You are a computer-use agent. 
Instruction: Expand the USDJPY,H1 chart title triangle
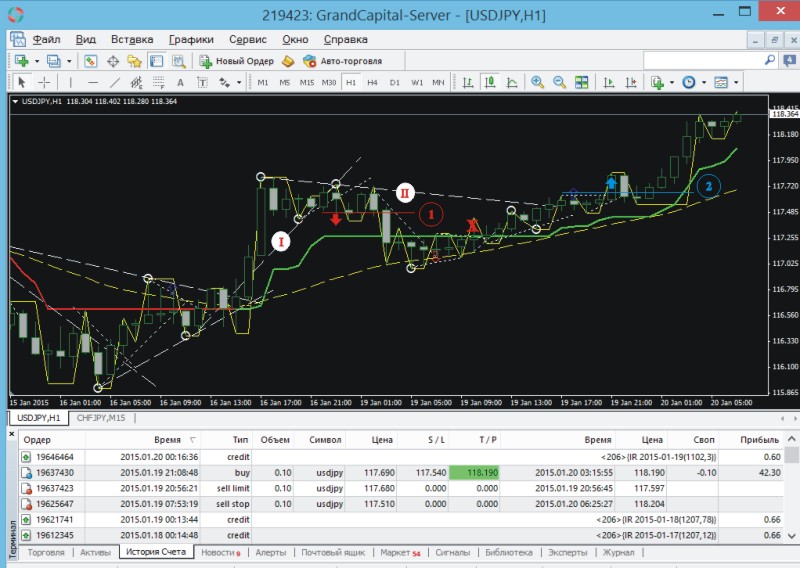pos(15,102)
